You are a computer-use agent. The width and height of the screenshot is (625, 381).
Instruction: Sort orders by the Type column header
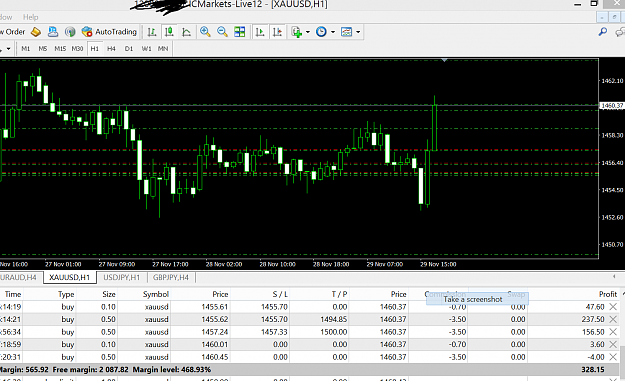(66, 294)
